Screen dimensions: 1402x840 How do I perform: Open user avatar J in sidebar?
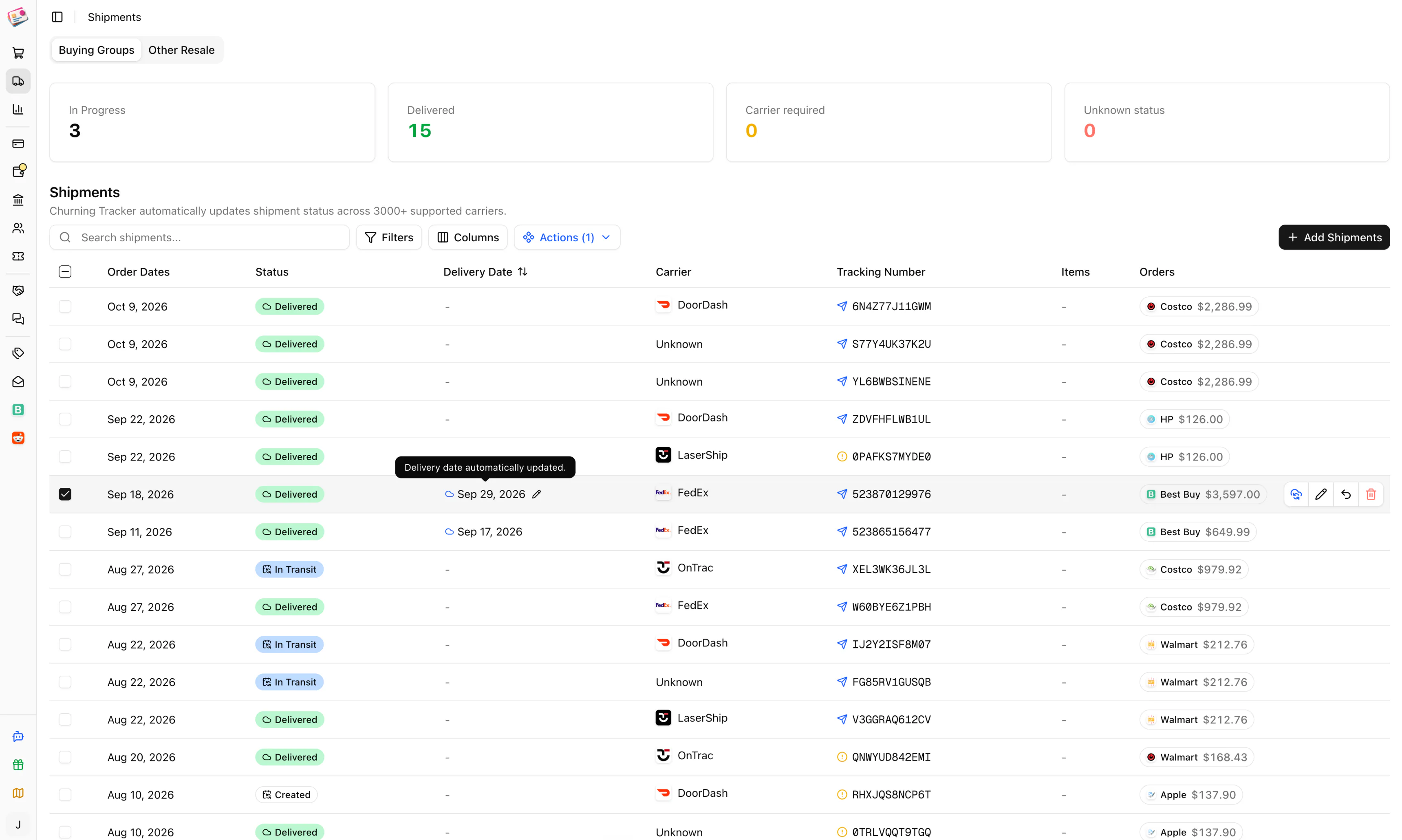[x=18, y=825]
